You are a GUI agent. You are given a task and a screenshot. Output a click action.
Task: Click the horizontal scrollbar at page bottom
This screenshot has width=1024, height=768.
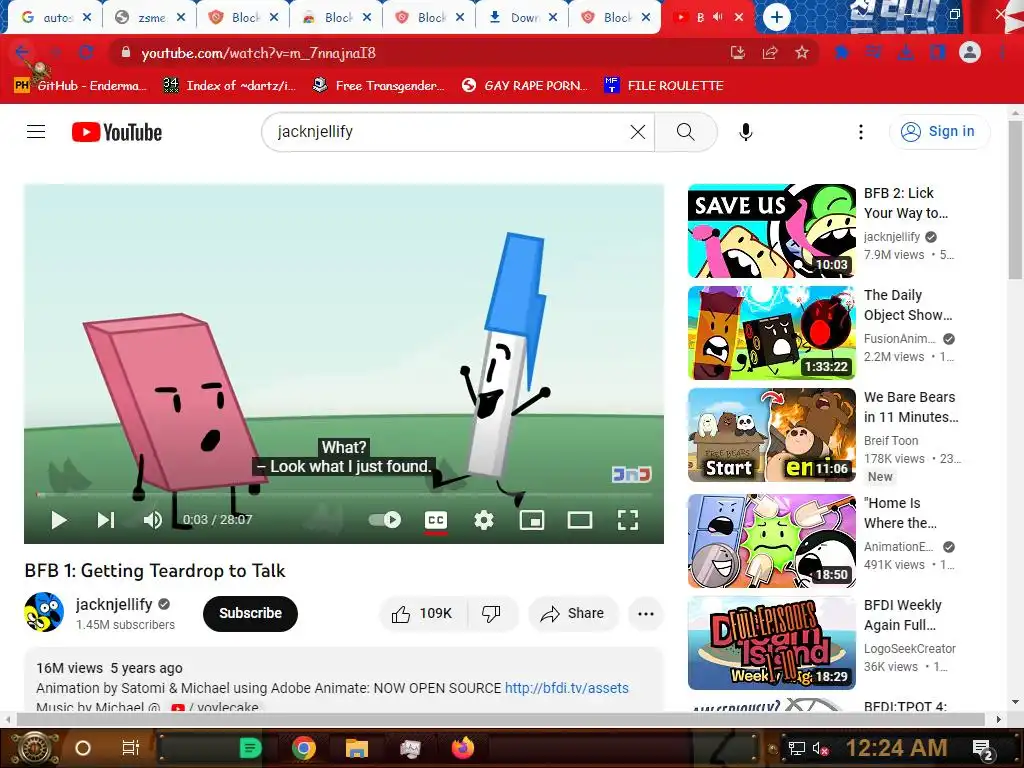click(x=500, y=719)
